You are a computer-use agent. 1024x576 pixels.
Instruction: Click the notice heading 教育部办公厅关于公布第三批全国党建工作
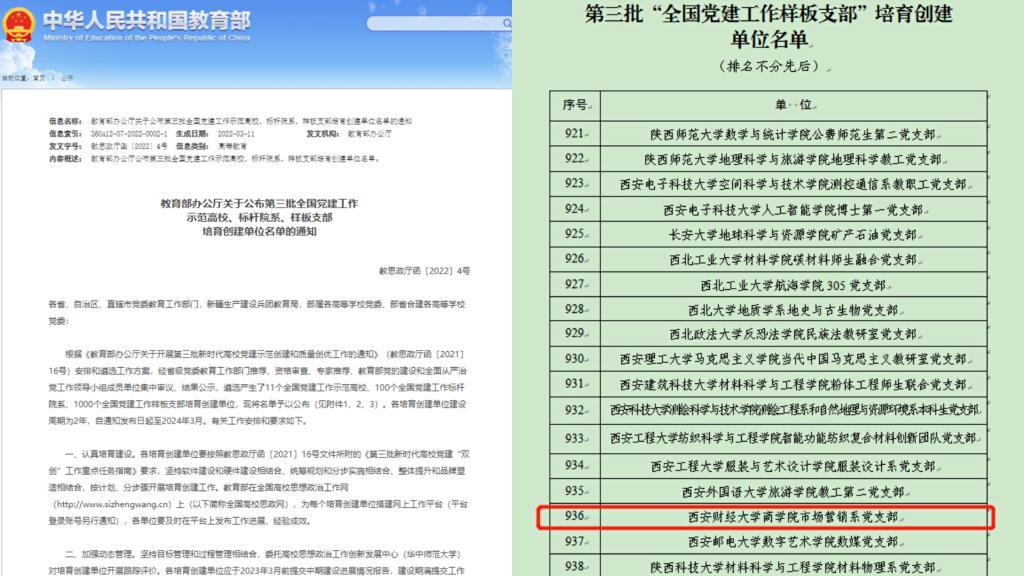point(259,203)
